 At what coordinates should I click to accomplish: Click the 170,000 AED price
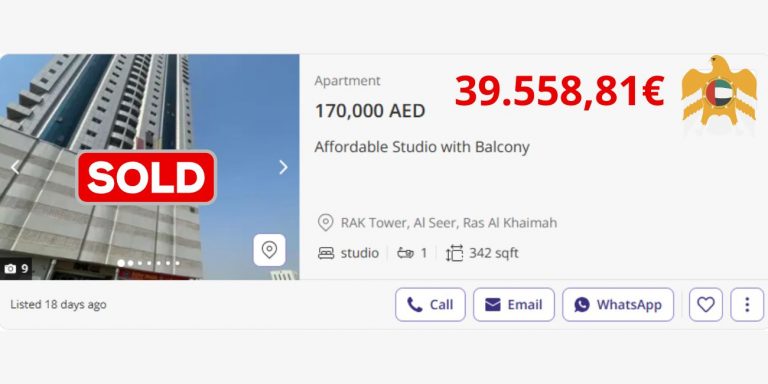(370, 111)
